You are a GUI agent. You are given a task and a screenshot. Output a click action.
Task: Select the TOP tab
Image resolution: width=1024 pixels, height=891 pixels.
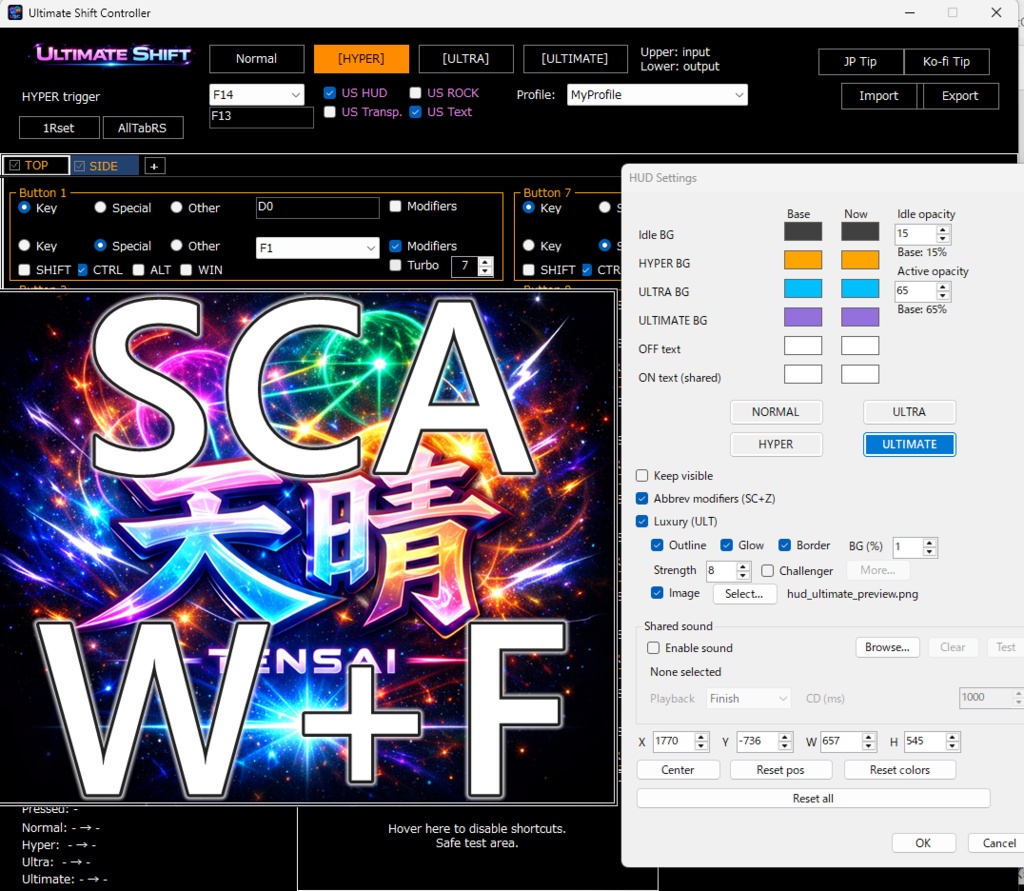click(36, 165)
